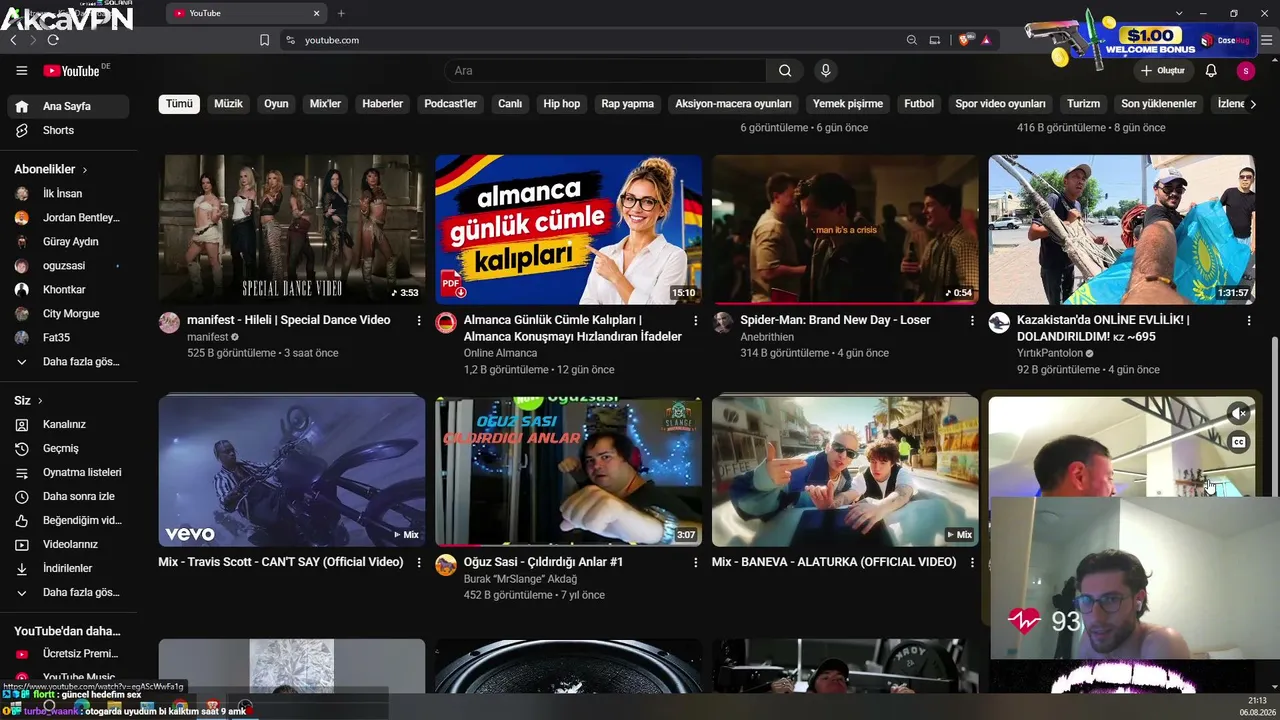The image size is (1280, 720).
Task: Start voice search with microphone icon
Action: 825,71
